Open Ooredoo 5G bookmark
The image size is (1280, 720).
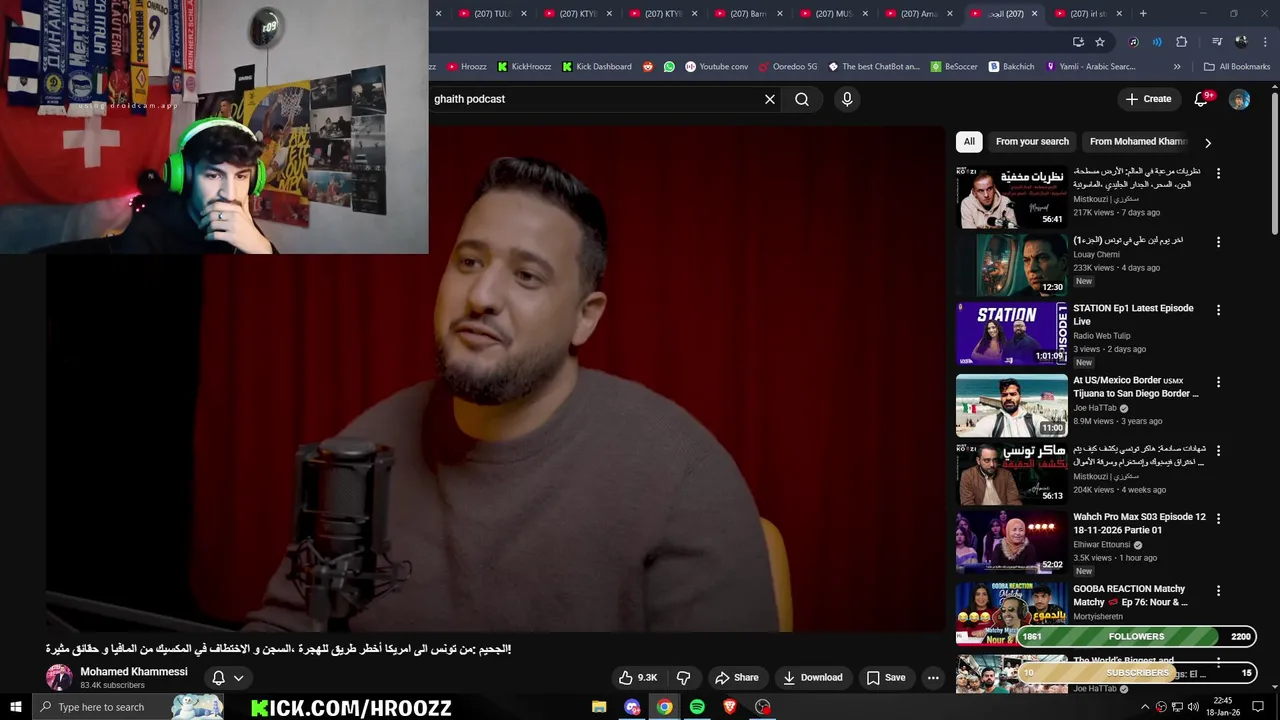[788, 67]
